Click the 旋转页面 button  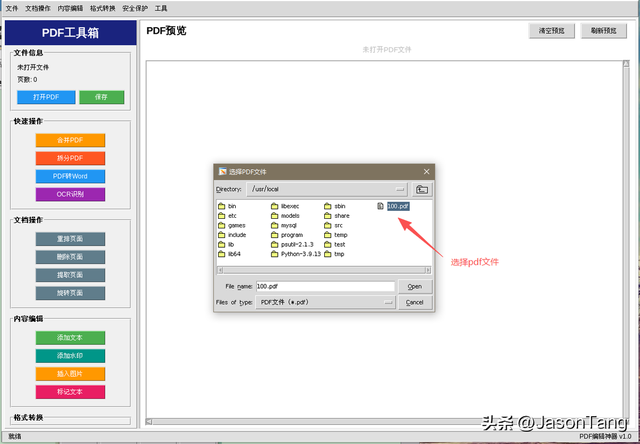[x=70, y=293]
